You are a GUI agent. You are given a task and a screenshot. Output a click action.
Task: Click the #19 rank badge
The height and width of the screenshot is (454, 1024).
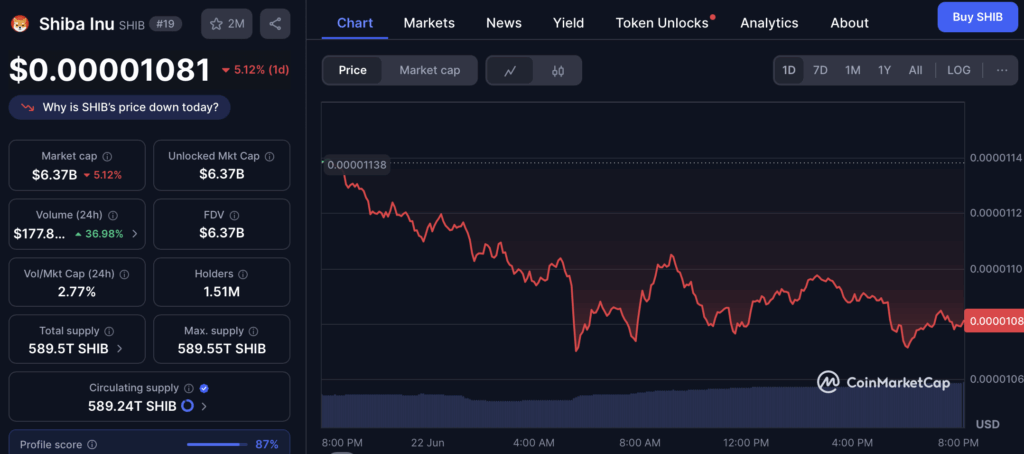point(165,24)
